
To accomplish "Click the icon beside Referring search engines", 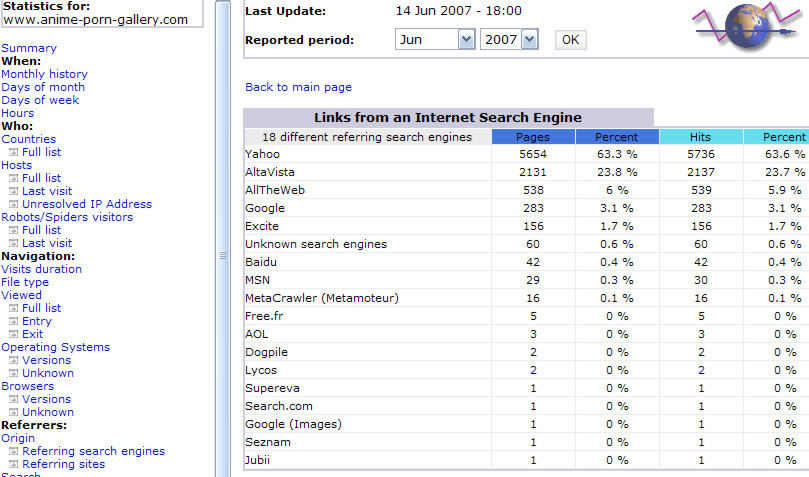I will tap(14, 452).
